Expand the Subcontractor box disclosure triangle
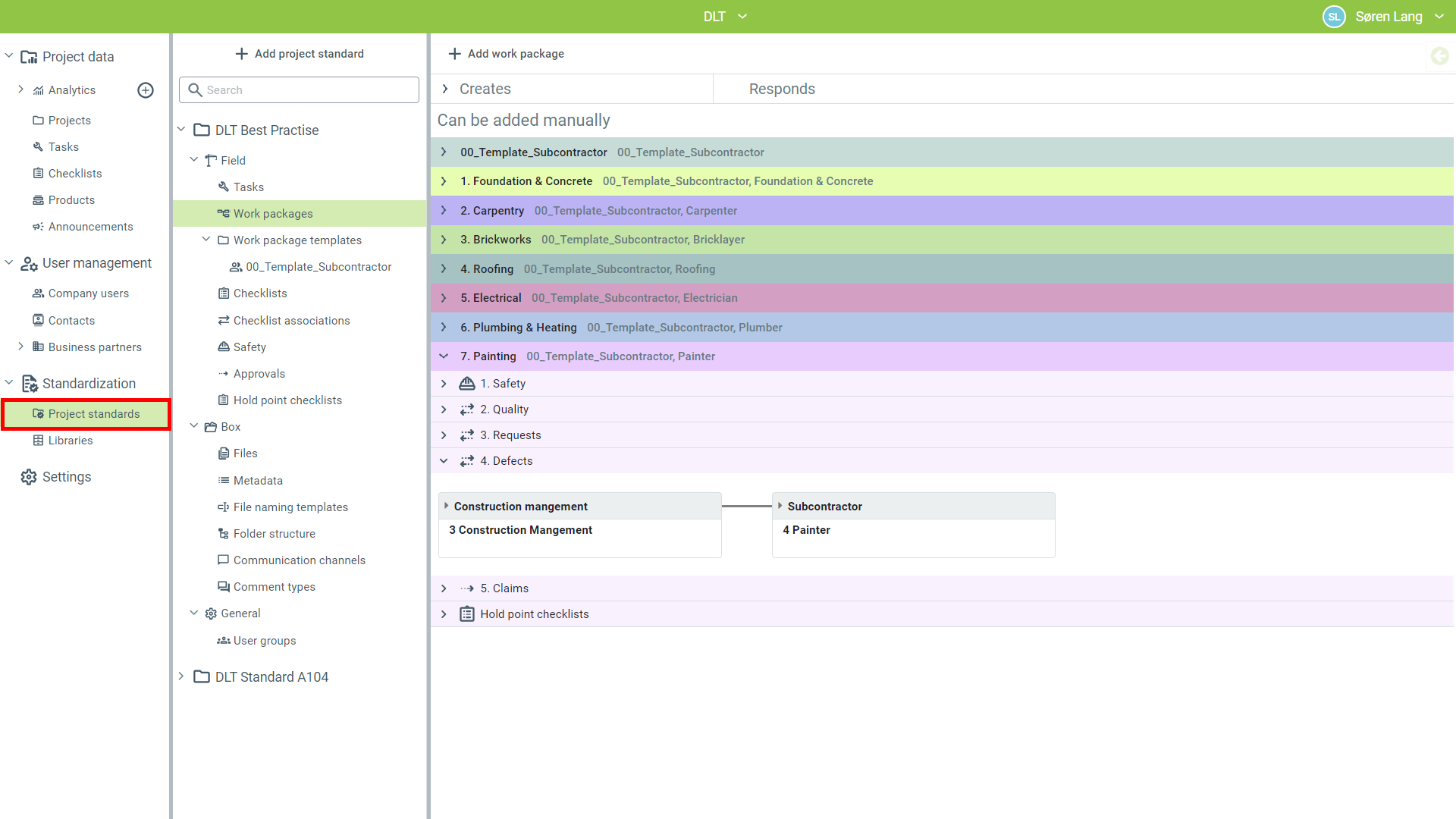1456x819 pixels. click(x=780, y=506)
